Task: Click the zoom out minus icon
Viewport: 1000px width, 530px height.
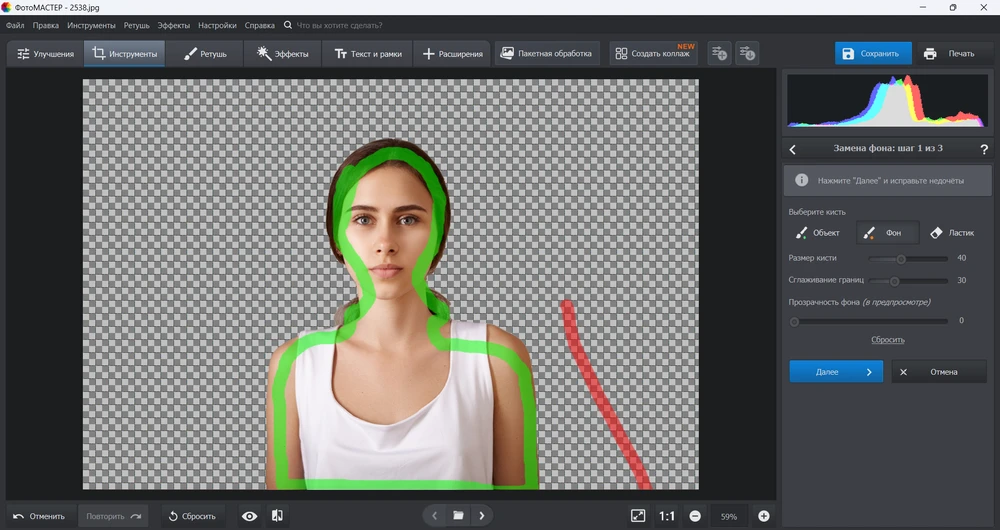Action: tap(695, 516)
